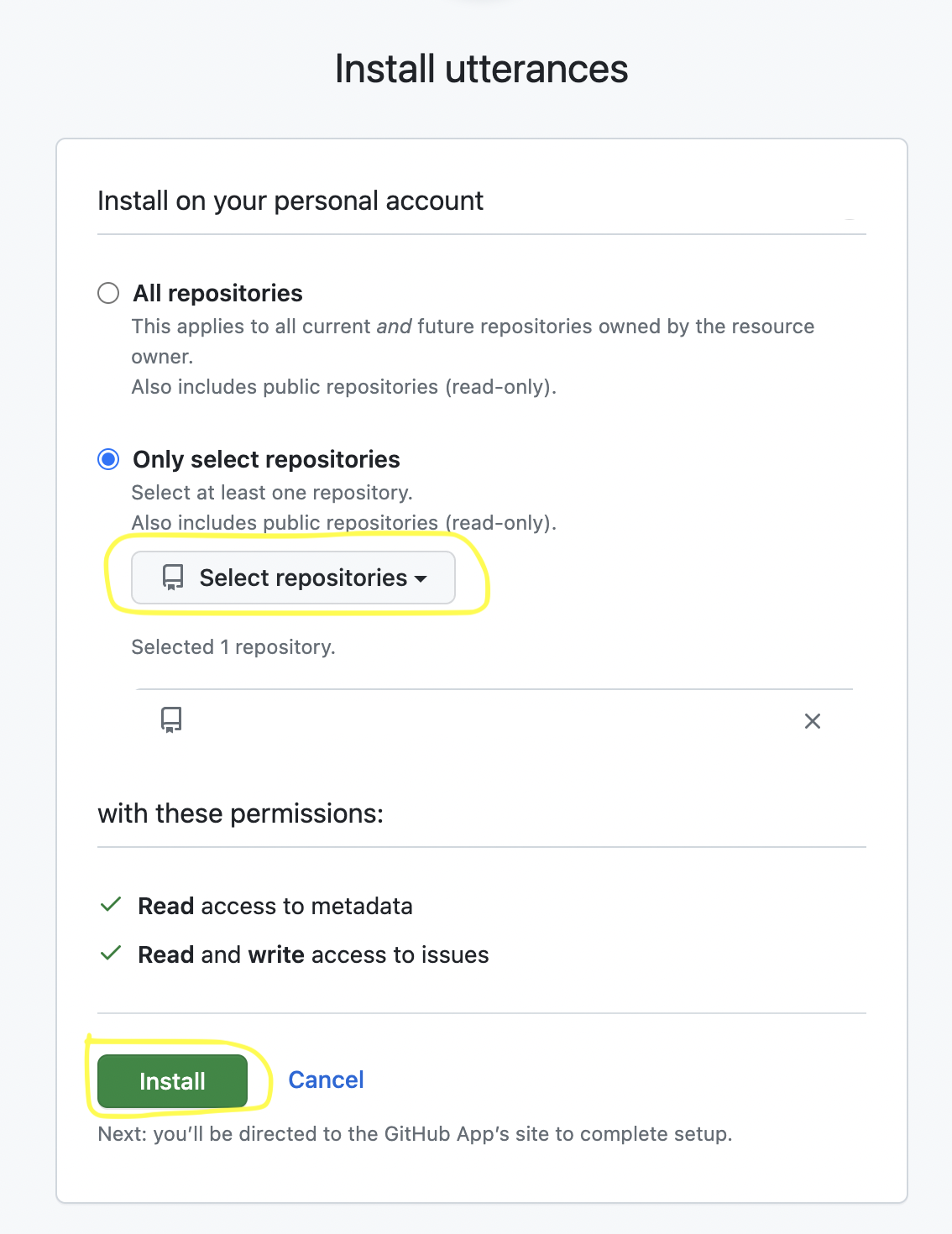The height and width of the screenshot is (1234, 952).
Task: Click the All repositories label text
Action: (x=217, y=293)
